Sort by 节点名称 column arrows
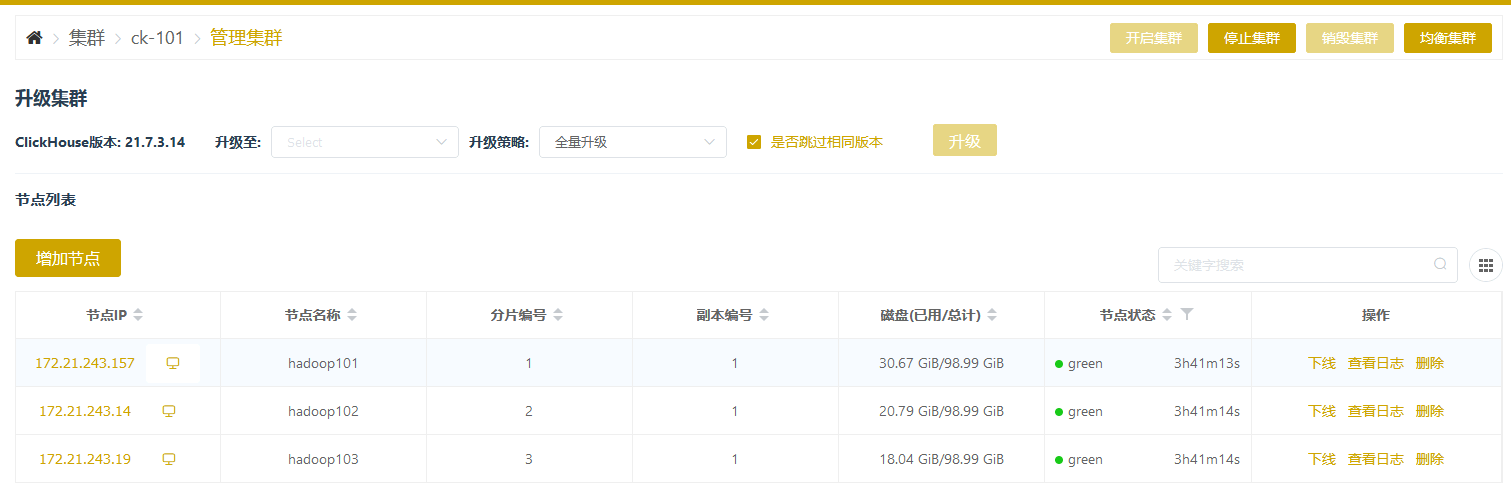 click(x=352, y=315)
